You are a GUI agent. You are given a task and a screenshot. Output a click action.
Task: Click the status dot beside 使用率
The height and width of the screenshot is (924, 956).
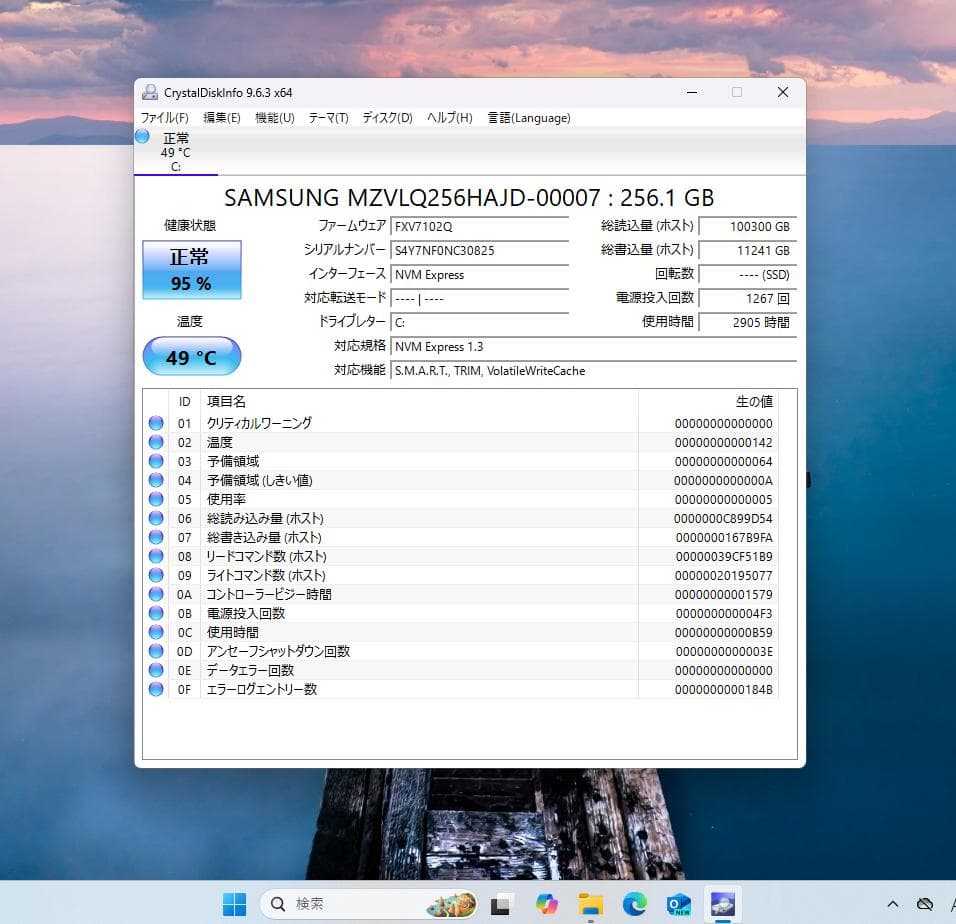(x=156, y=499)
